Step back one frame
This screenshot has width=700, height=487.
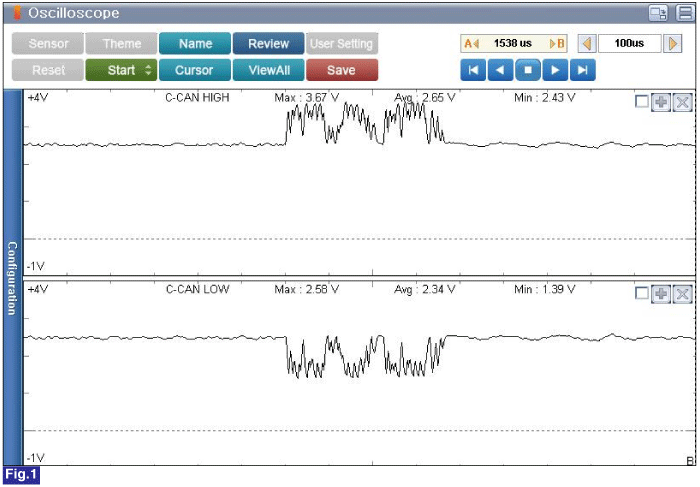[500, 70]
